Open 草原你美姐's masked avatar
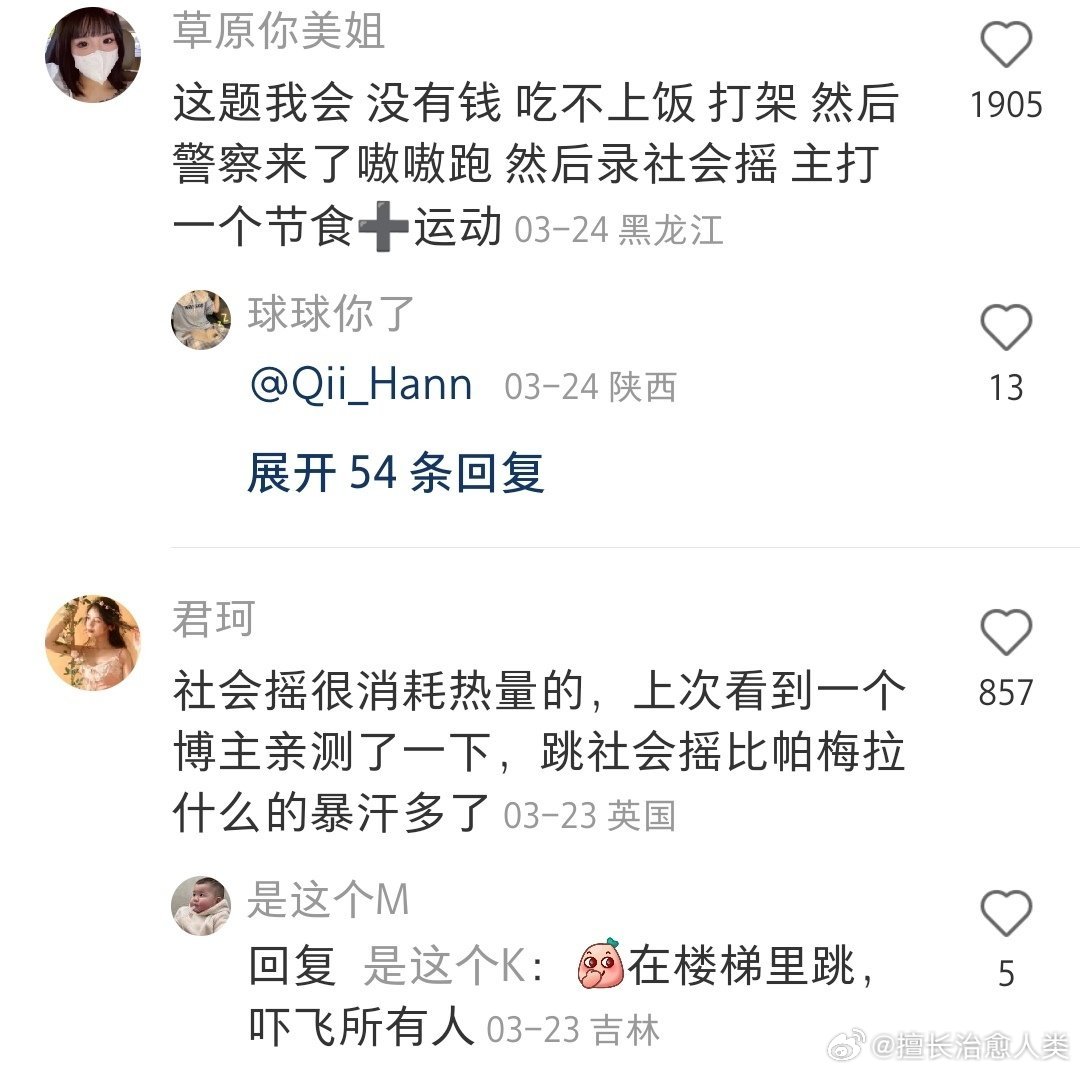The image size is (1080, 1072). click(93, 55)
